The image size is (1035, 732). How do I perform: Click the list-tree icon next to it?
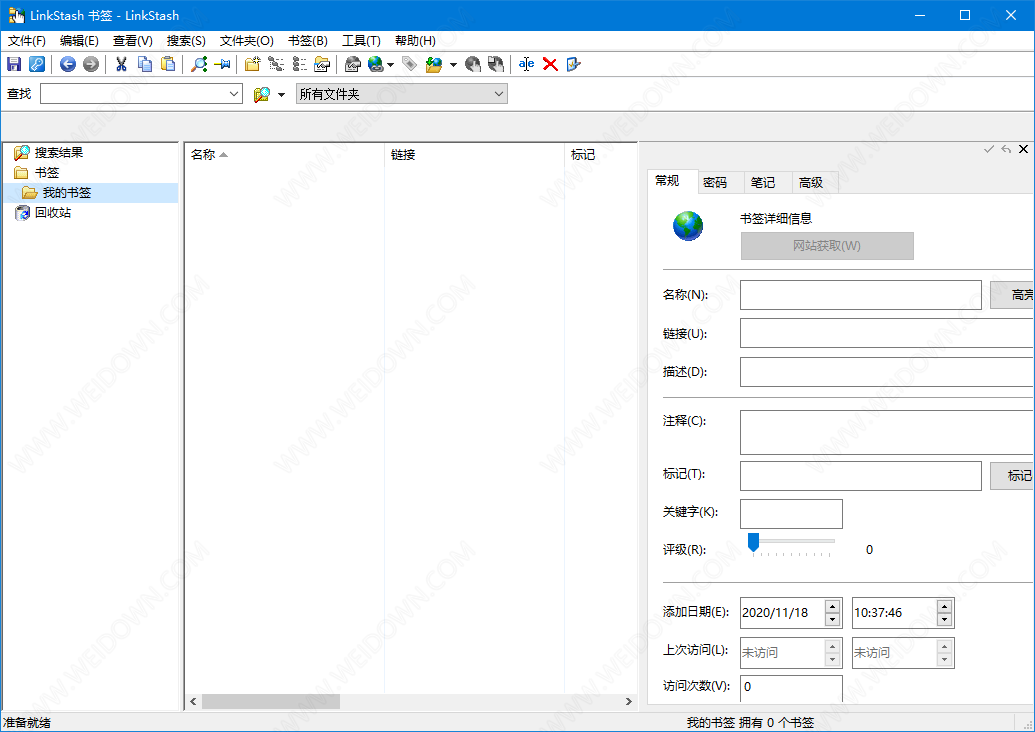pos(299,64)
